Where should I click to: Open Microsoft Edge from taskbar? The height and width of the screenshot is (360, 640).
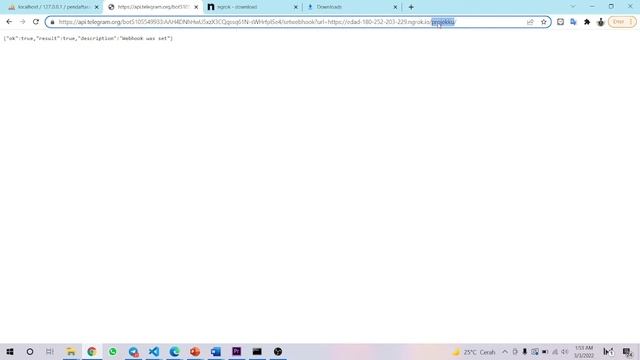coord(175,351)
